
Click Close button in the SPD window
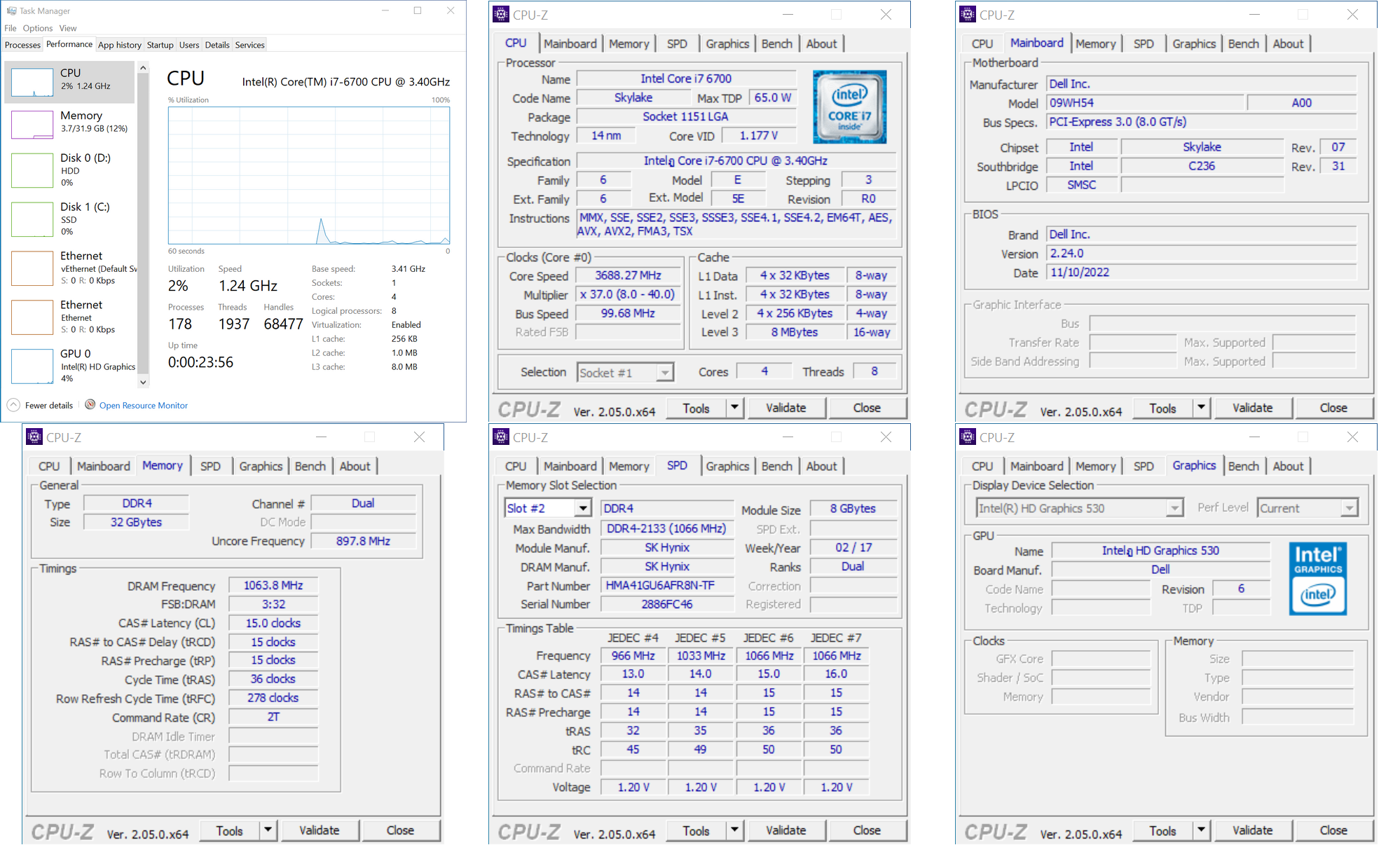click(867, 830)
